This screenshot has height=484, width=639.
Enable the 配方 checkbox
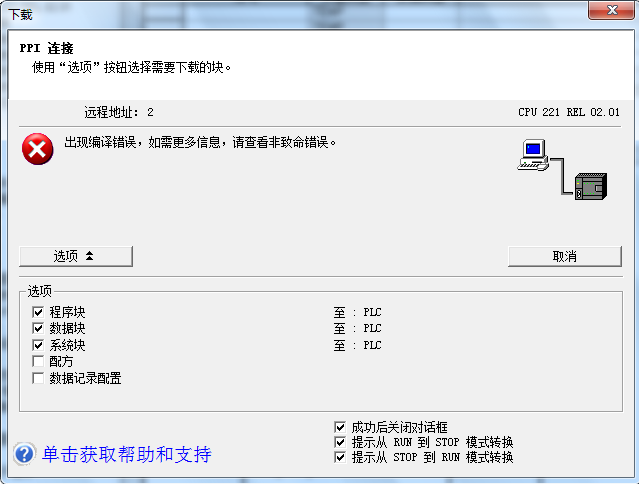(x=39, y=361)
